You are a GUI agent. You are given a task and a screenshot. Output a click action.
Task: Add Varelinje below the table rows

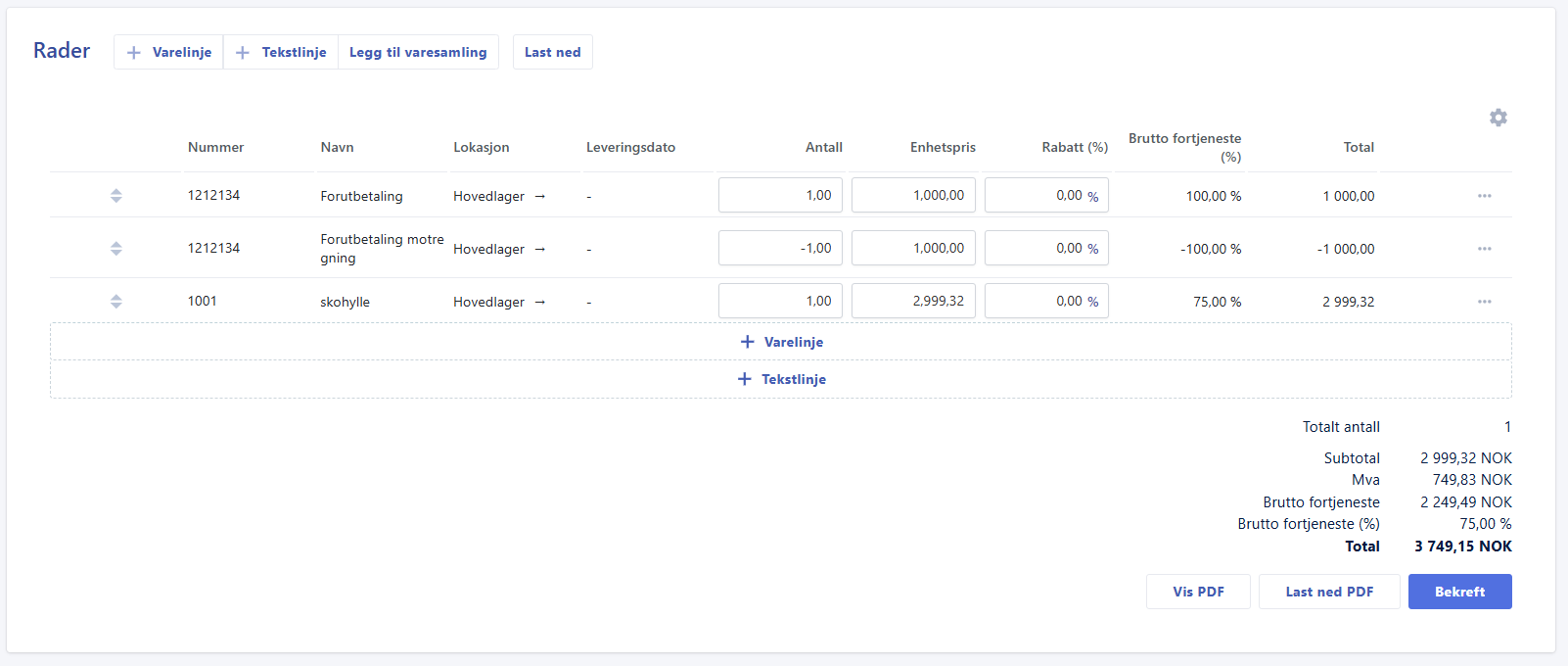[x=781, y=342]
